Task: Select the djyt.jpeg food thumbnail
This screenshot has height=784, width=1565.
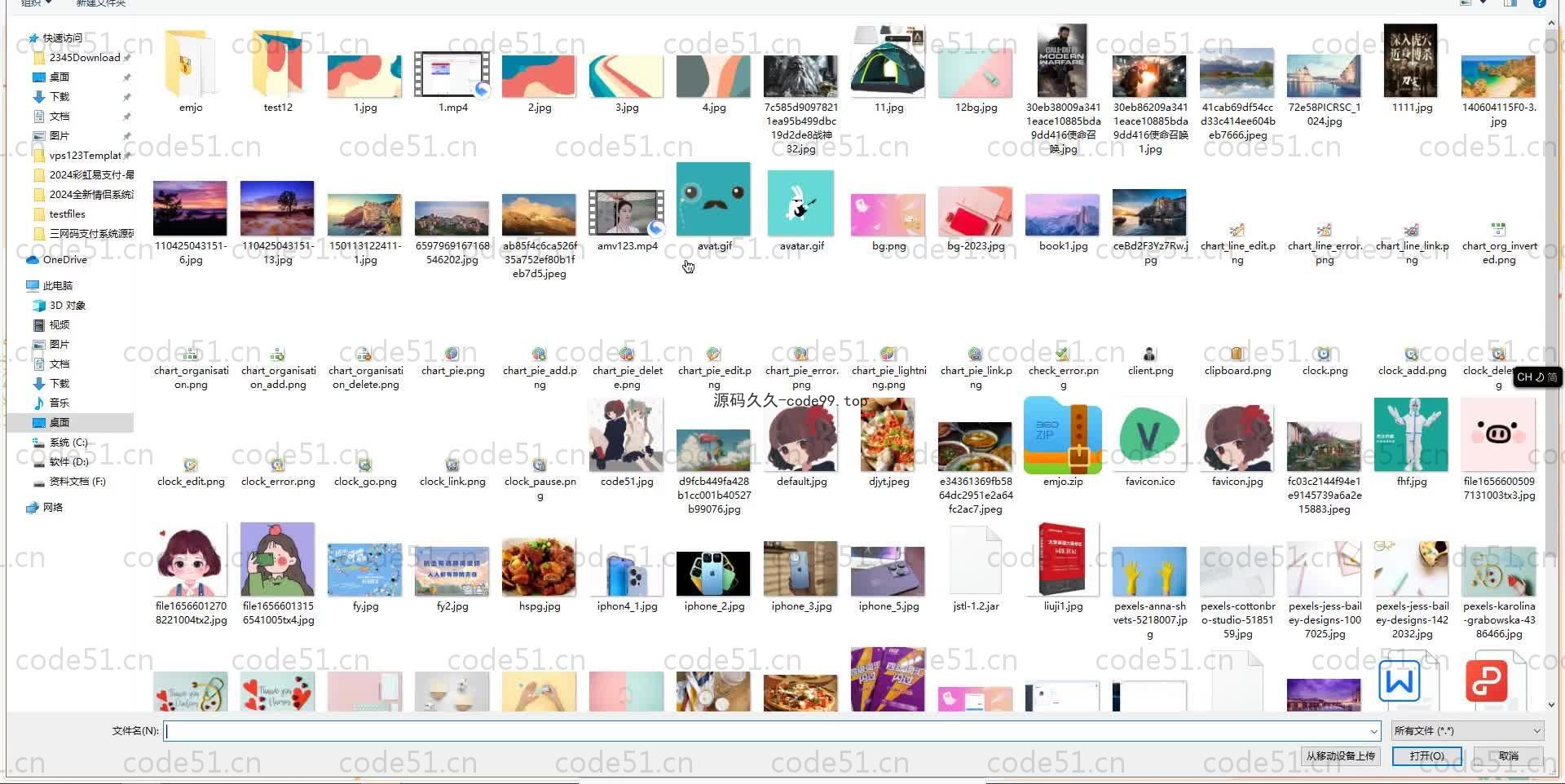Action: coord(888,436)
